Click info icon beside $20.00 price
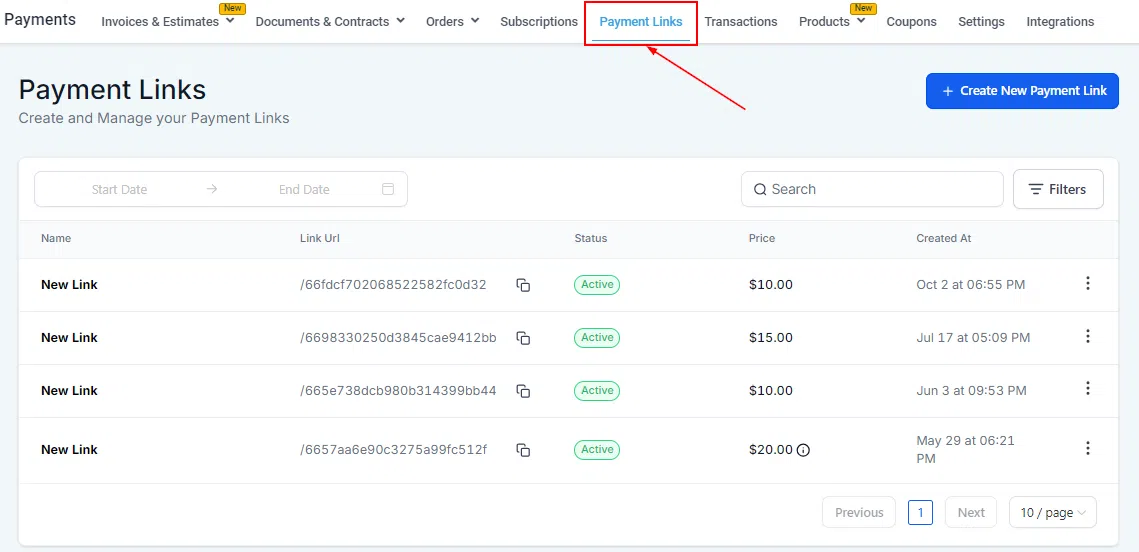This screenshot has height=552, width=1139. (x=803, y=450)
